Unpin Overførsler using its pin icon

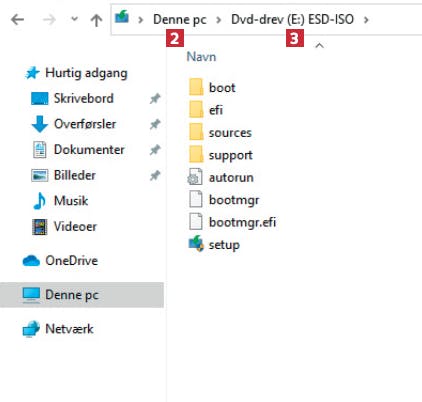click(x=155, y=124)
